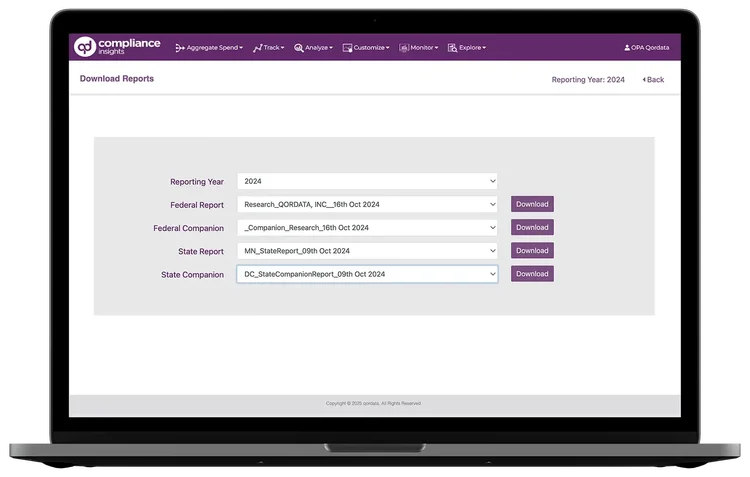Click the qordata compliance insights logo
750x477 pixels.
tap(117, 46)
